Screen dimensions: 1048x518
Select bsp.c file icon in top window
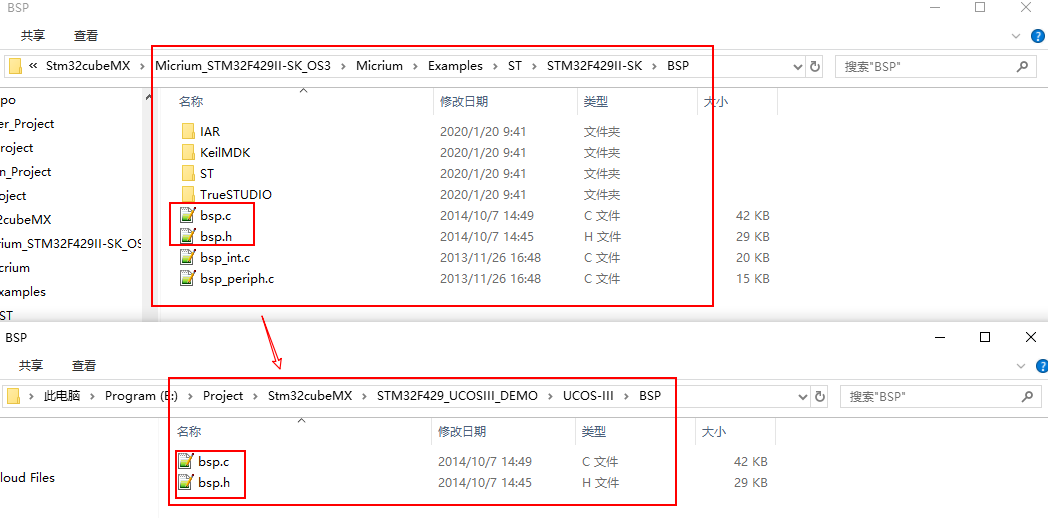[x=187, y=215]
